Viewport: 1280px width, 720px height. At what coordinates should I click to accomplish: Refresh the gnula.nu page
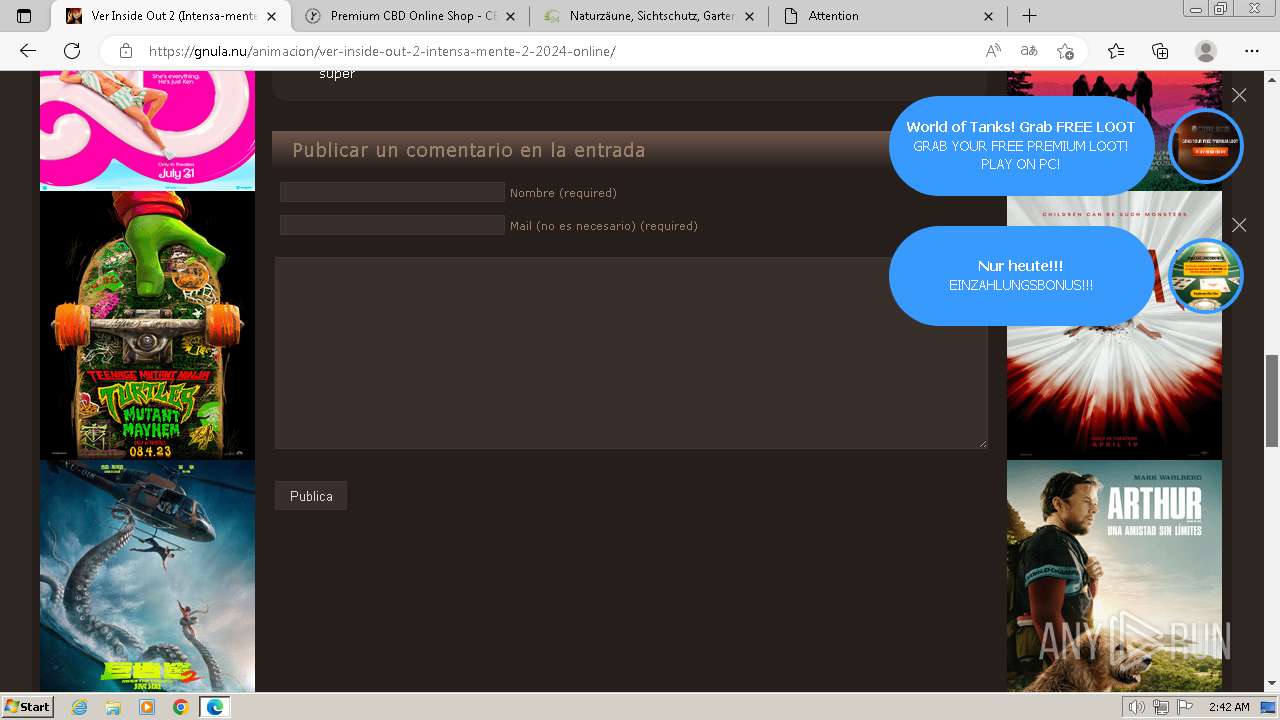click(72, 51)
